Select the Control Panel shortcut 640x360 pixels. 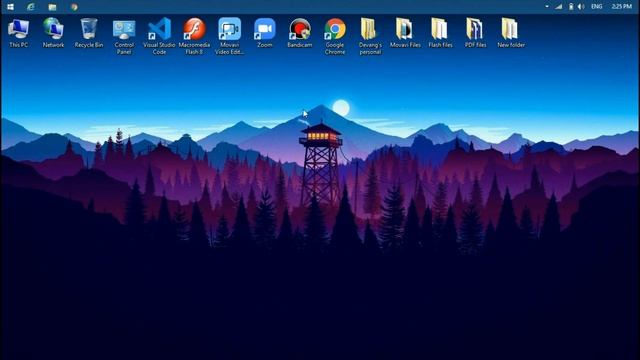124,36
